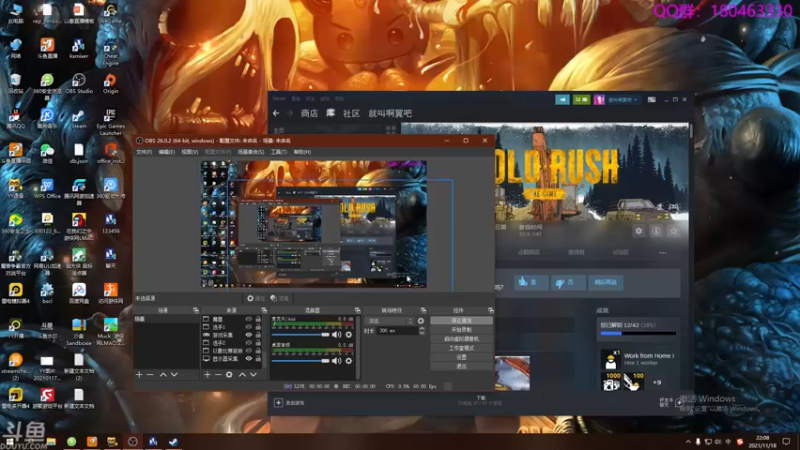The width and height of the screenshot is (800, 450).
Task: Click the third button in OBS controls panel
Action: (461, 339)
